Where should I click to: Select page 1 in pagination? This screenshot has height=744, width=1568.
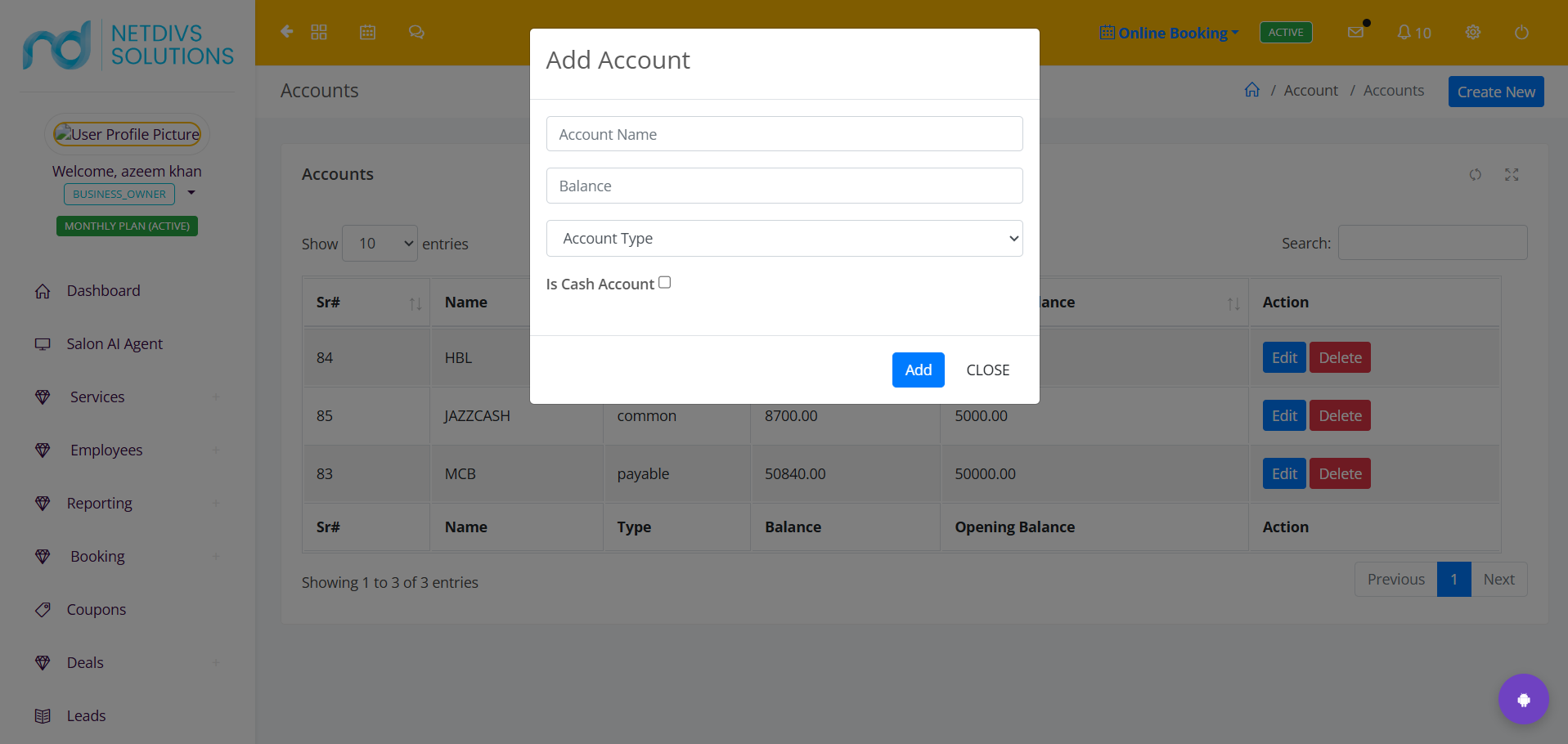[x=1453, y=579]
